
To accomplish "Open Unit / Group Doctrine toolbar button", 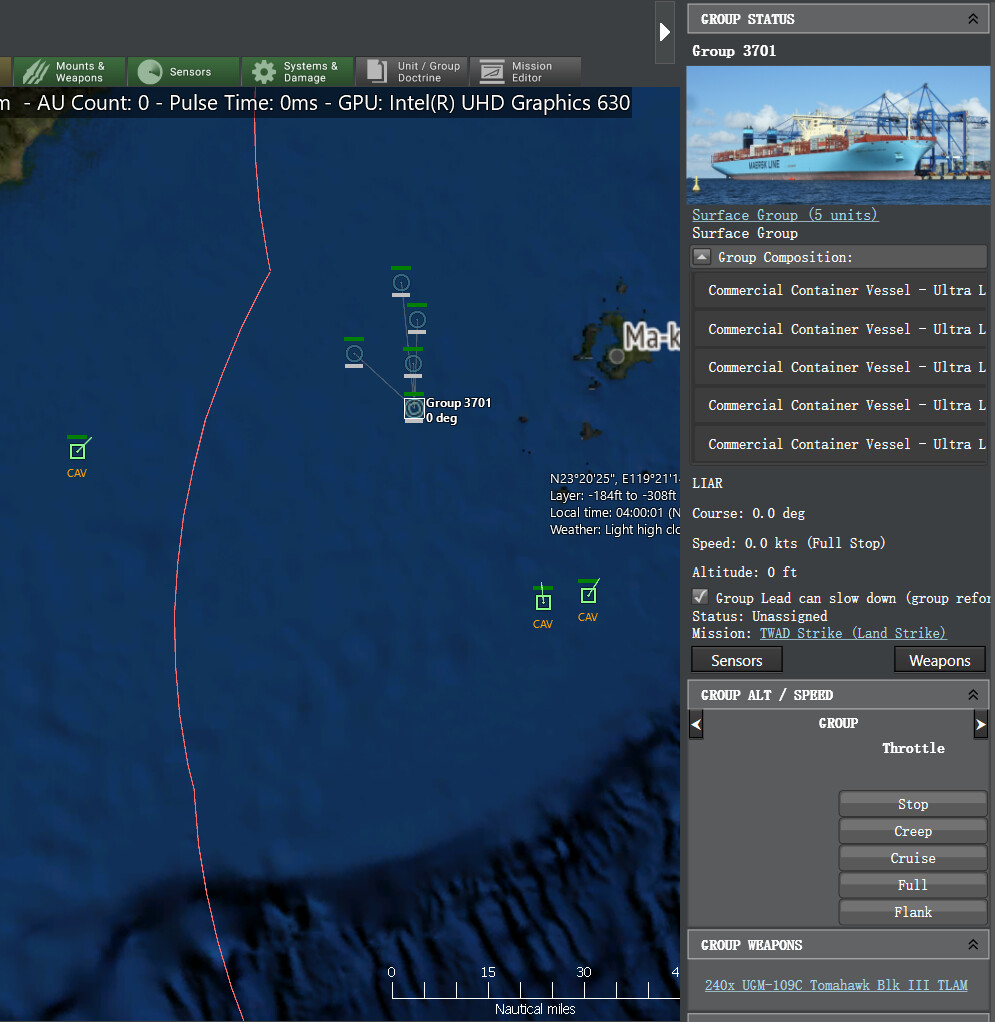I will (x=411, y=72).
